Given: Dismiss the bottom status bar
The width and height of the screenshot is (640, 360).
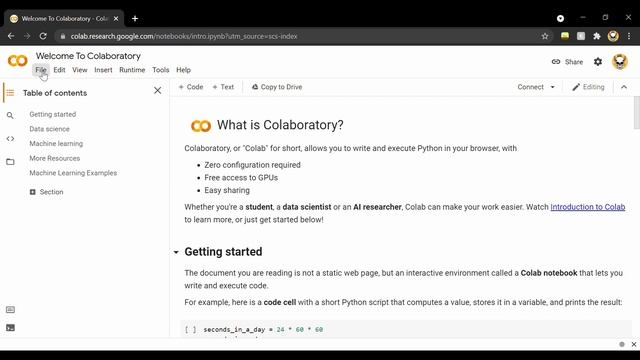Looking at the screenshot, I should coord(634,344).
